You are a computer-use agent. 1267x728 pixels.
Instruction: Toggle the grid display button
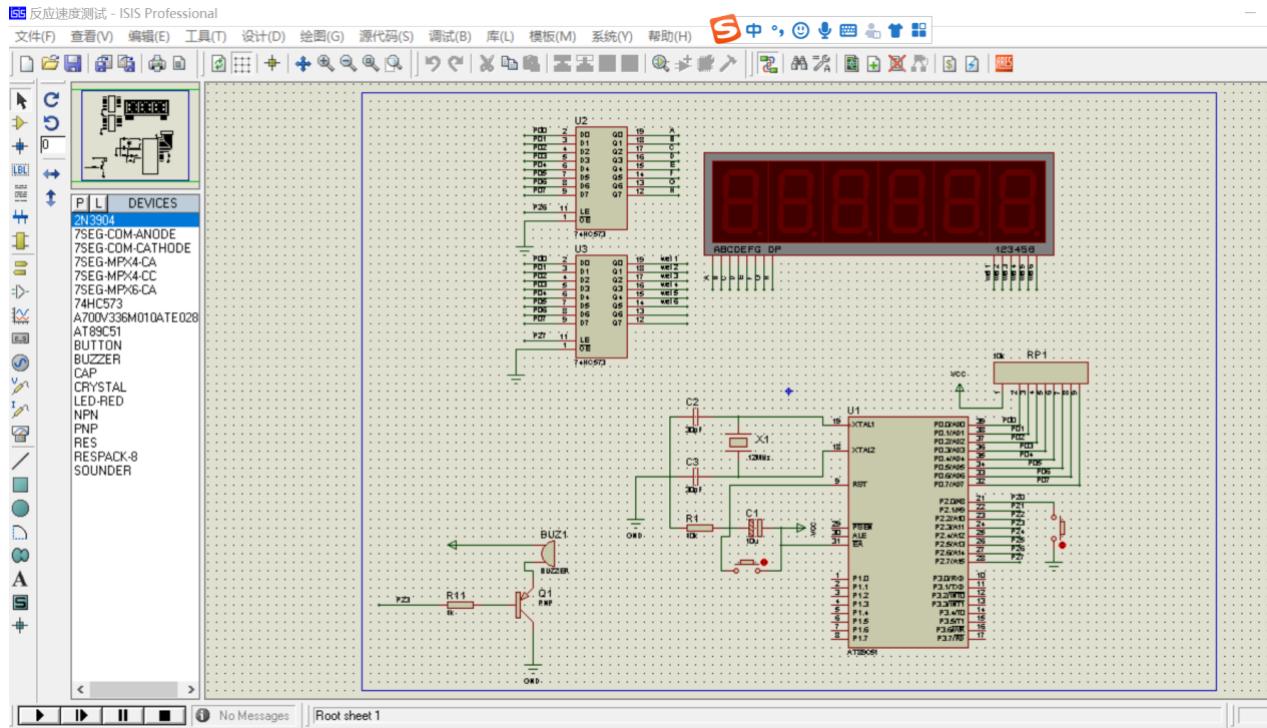(242, 63)
